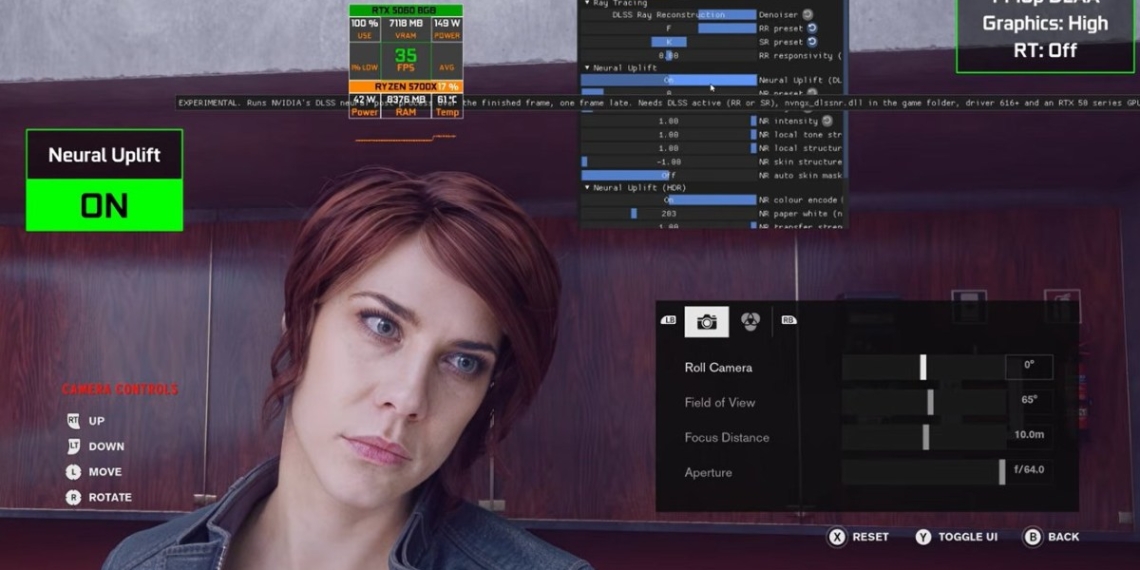Click the Y button icon for Toggle UI
This screenshot has width=1140, height=570.
(923, 537)
